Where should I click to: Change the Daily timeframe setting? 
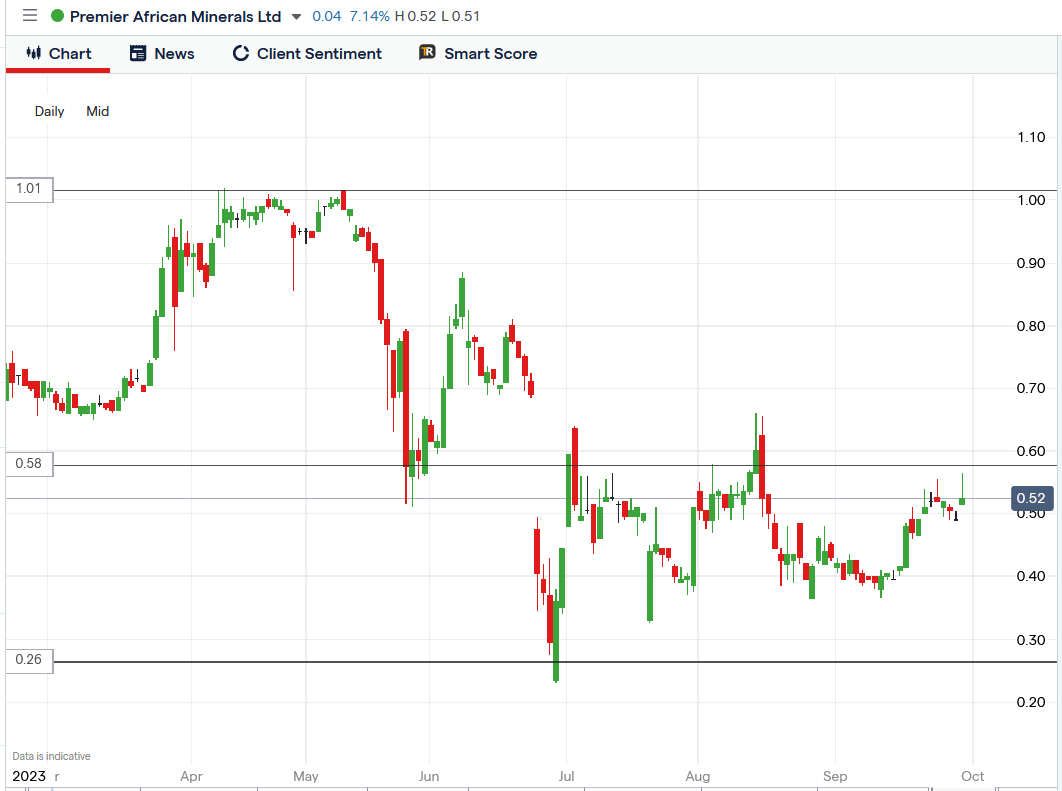click(x=49, y=111)
